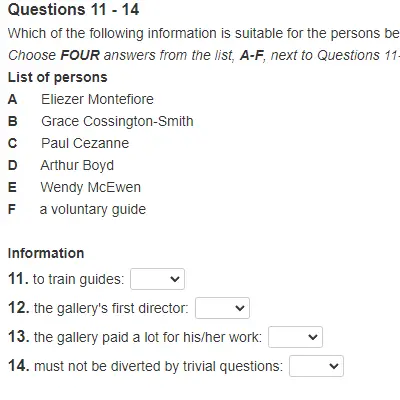Open the dropdown for question 13
Image resolution: width=400 pixels, height=400 pixels.
point(295,337)
